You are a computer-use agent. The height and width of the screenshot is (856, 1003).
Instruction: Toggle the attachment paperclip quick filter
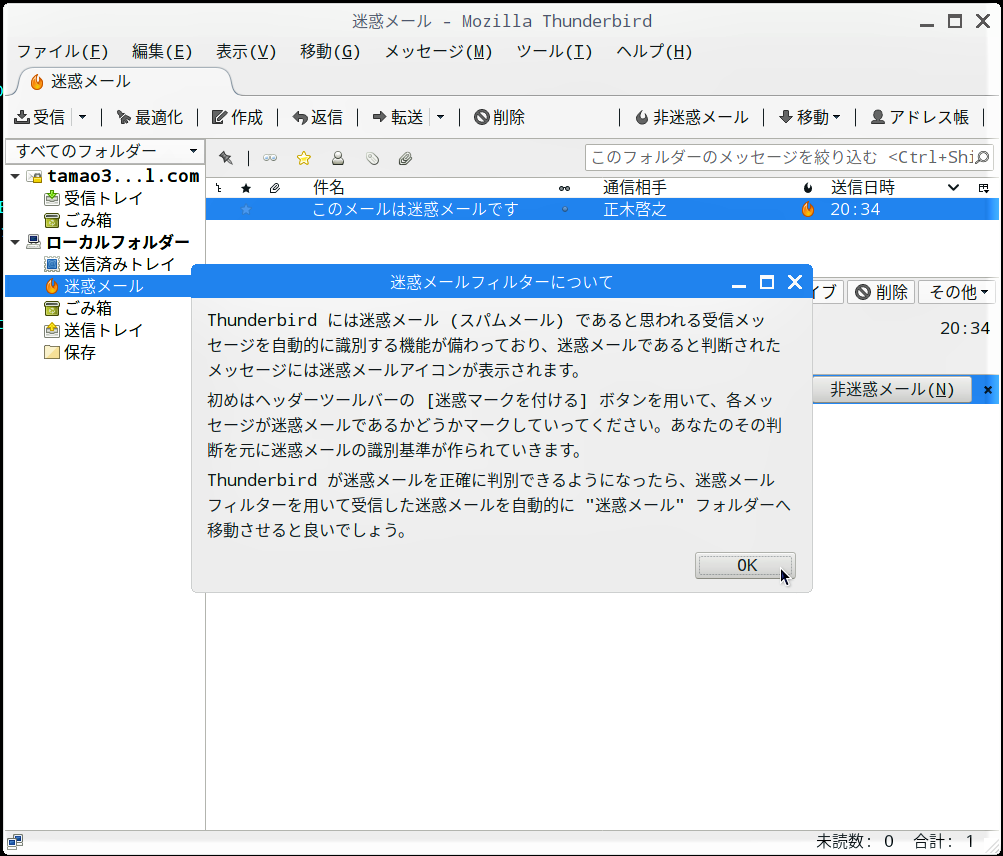pos(405,158)
